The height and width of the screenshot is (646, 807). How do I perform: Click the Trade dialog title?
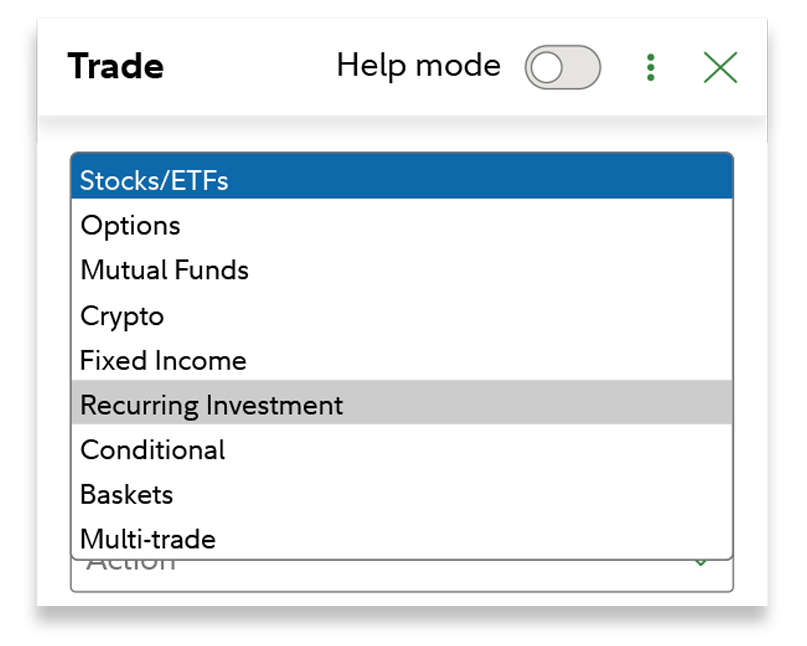click(x=116, y=66)
